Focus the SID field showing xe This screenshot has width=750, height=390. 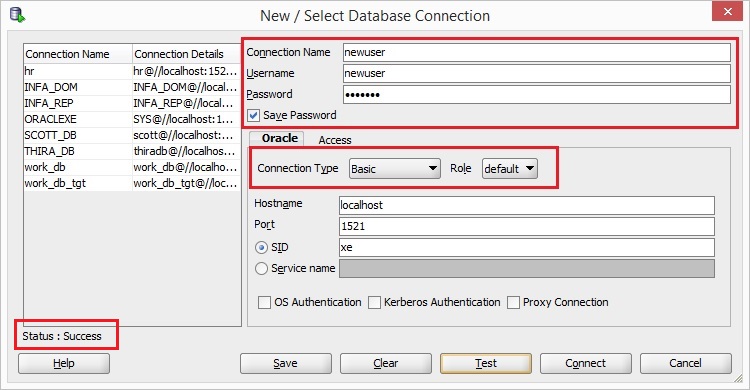pos(527,247)
